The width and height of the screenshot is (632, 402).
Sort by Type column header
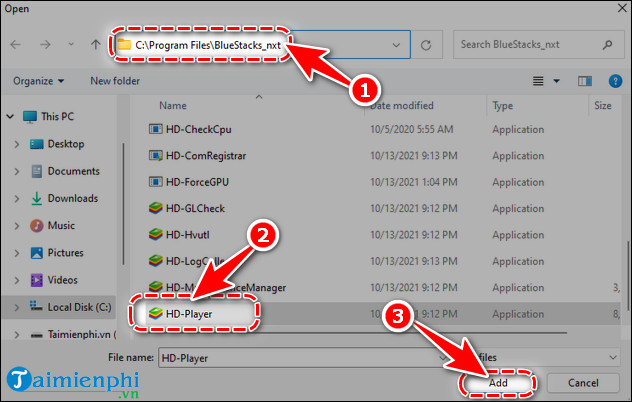(x=503, y=106)
